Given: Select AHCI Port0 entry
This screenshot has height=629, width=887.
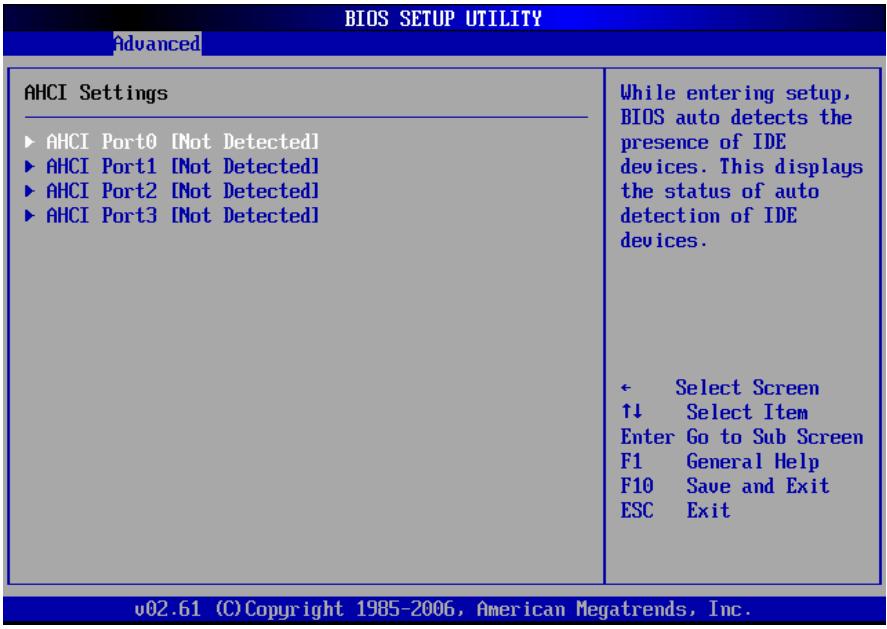Looking at the screenshot, I should pos(172,141).
